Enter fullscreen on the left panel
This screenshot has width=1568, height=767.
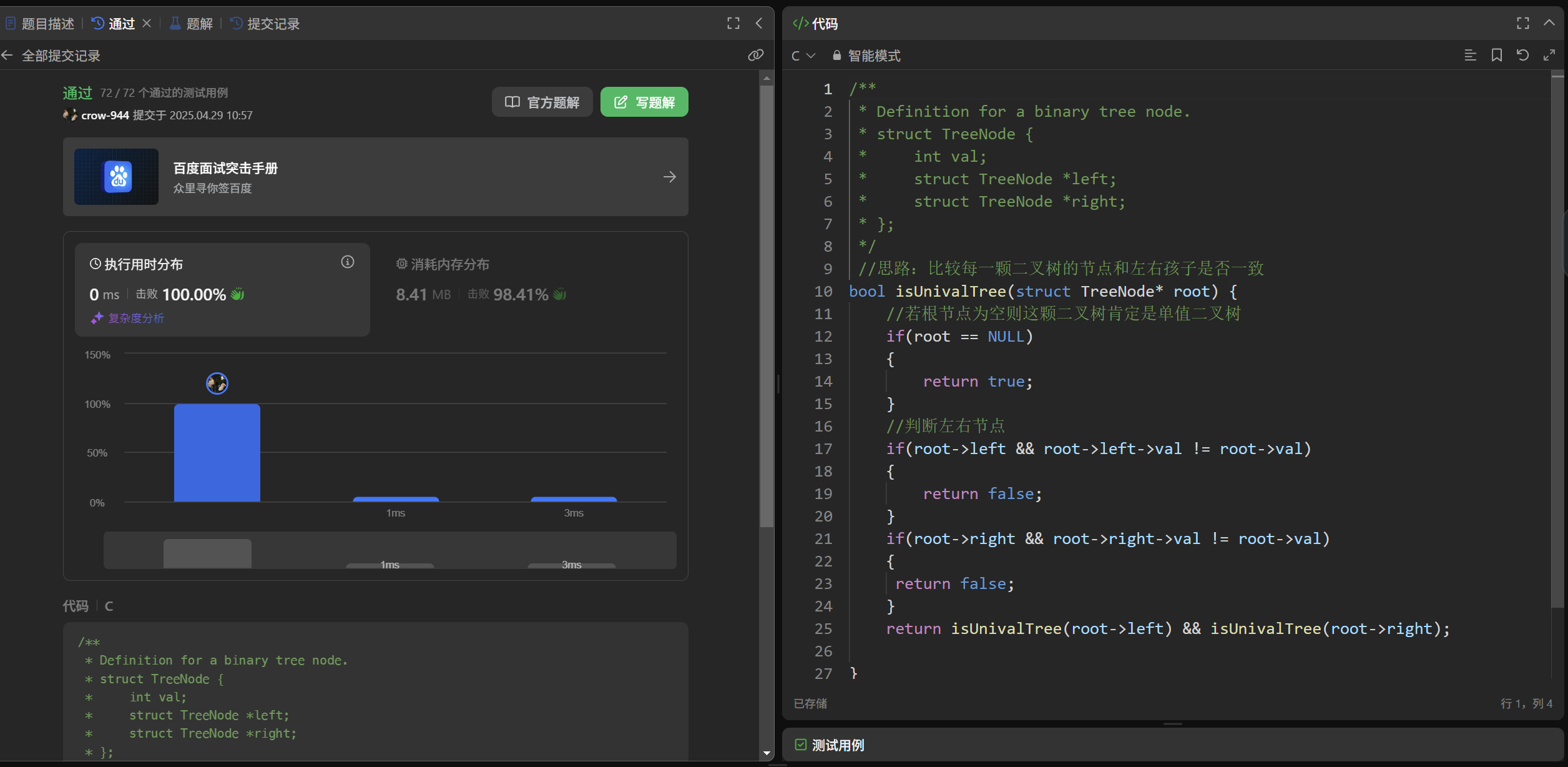click(x=733, y=24)
